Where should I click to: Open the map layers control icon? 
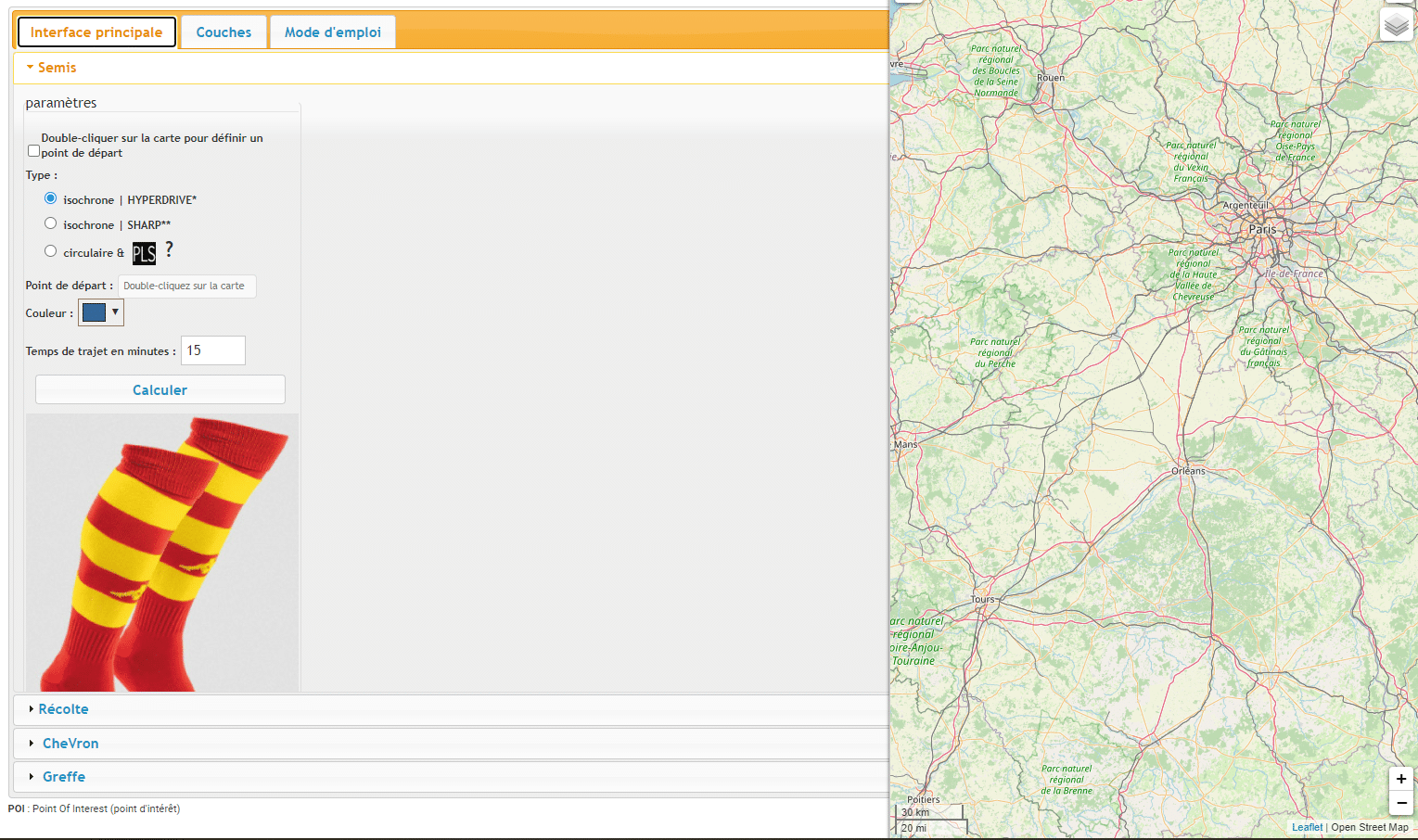pos(1396,25)
